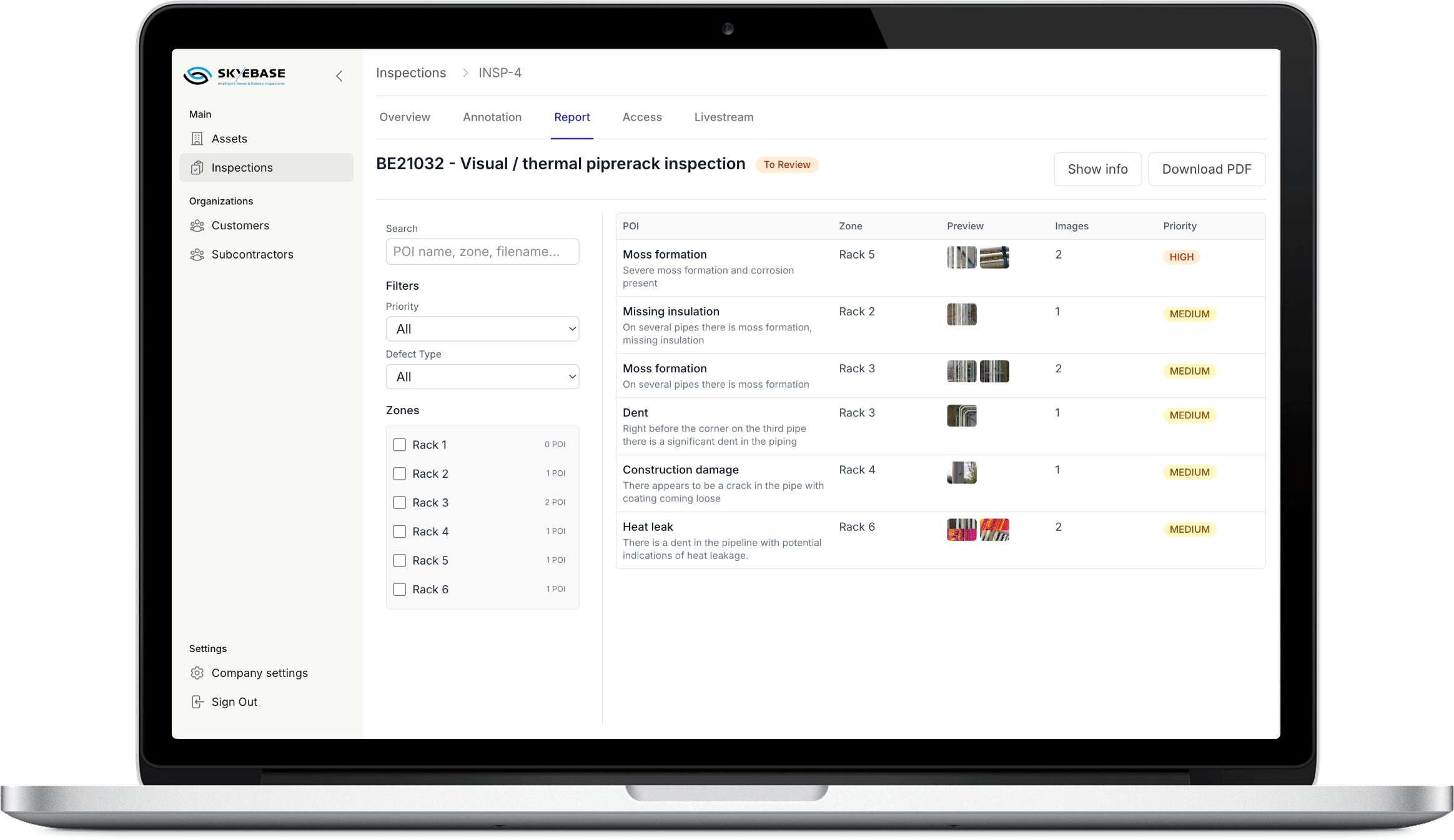
Task: Open the Priority filter dropdown
Action: (x=482, y=329)
